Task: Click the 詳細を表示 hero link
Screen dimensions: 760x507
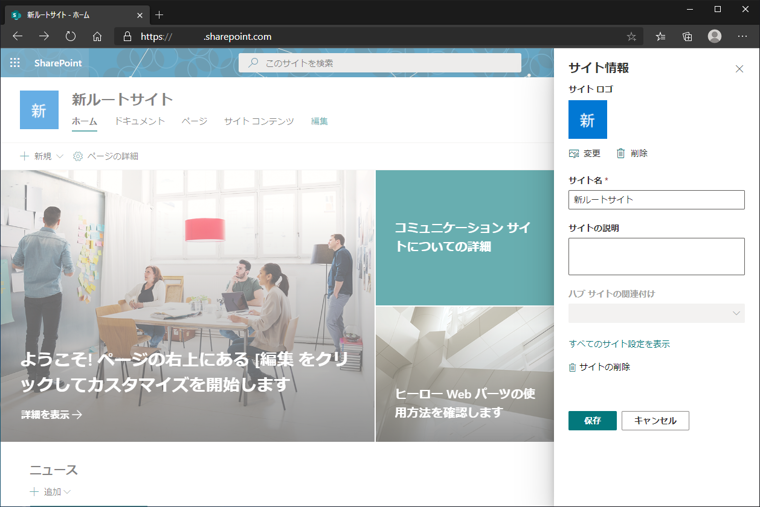Action: pos(52,414)
